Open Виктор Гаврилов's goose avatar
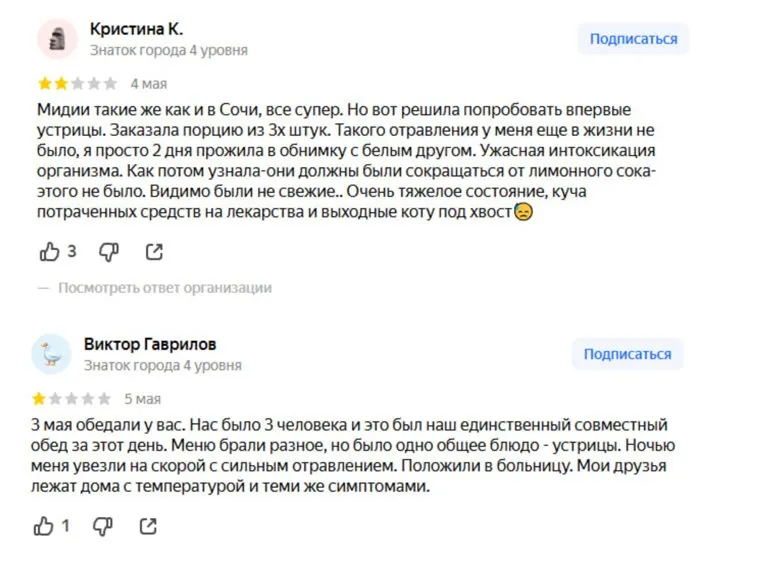The height and width of the screenshot is (578, 760). click(52, 354)
